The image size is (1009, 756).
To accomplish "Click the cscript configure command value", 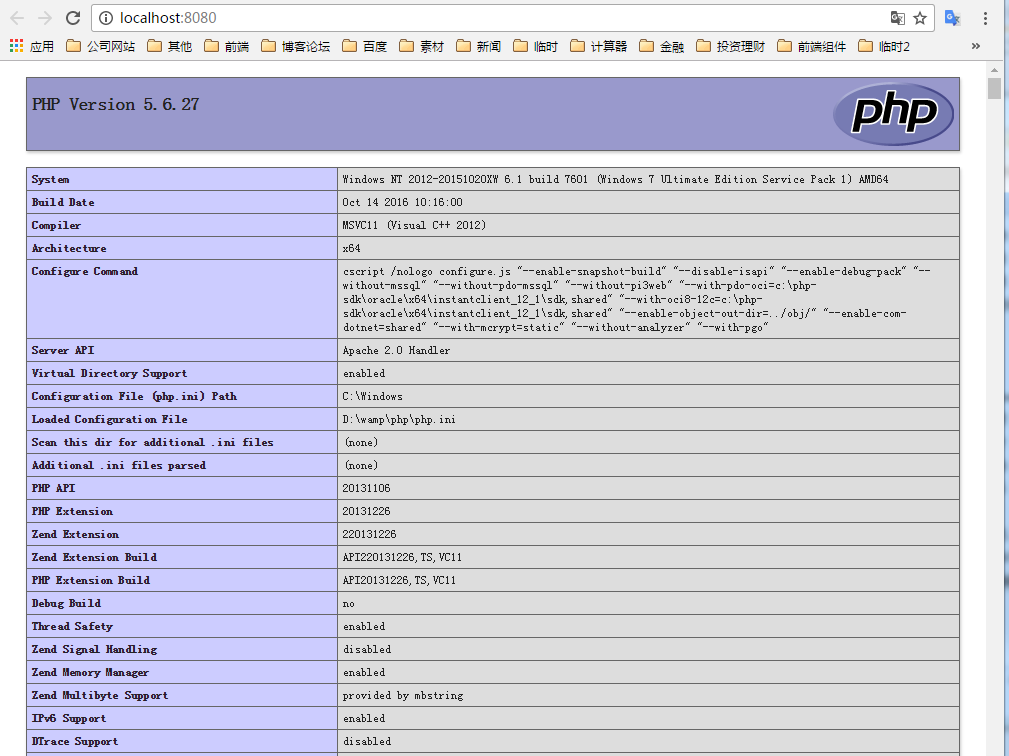I will [x=636, y=299].
